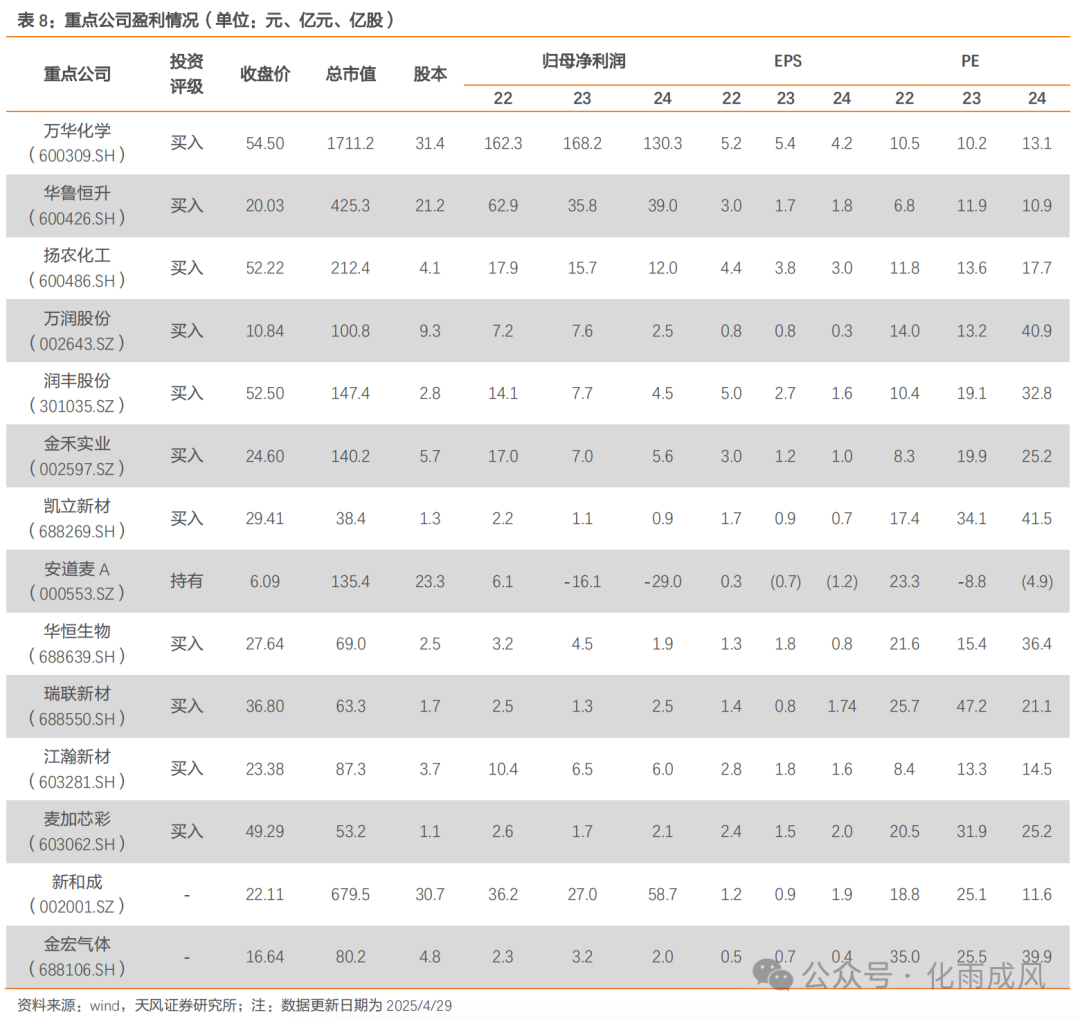Click the 股本 column header
Image resolution: width=1080 pixels, height=1019 pixels.
[x=430, y=74]
